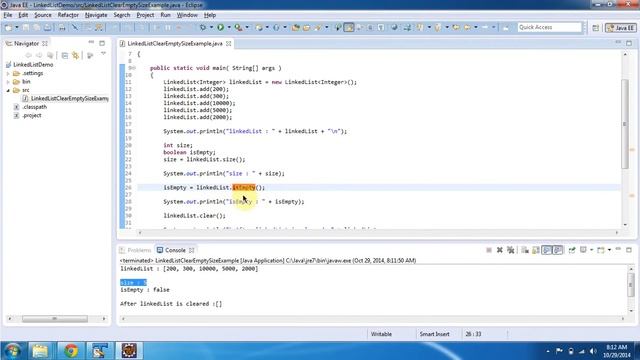Click the Debug bug icon in toolbar

(x=202, y=27)
